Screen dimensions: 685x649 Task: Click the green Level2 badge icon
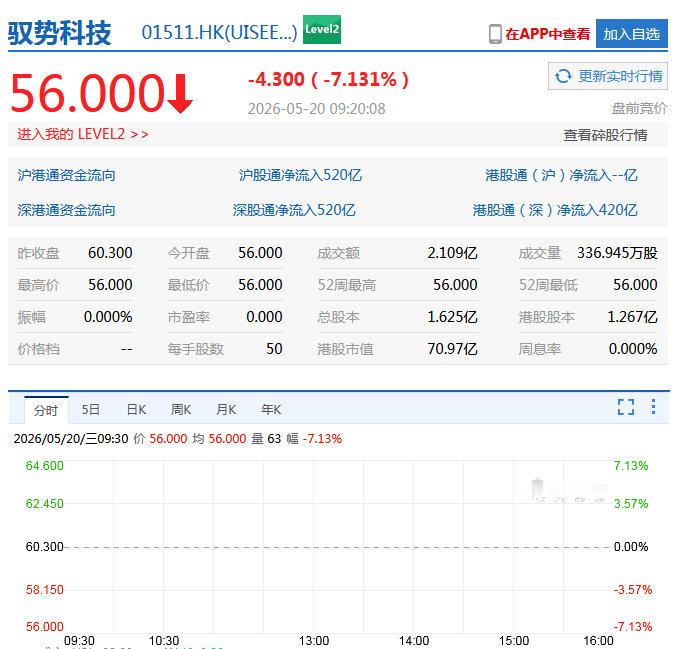point(322,30)
